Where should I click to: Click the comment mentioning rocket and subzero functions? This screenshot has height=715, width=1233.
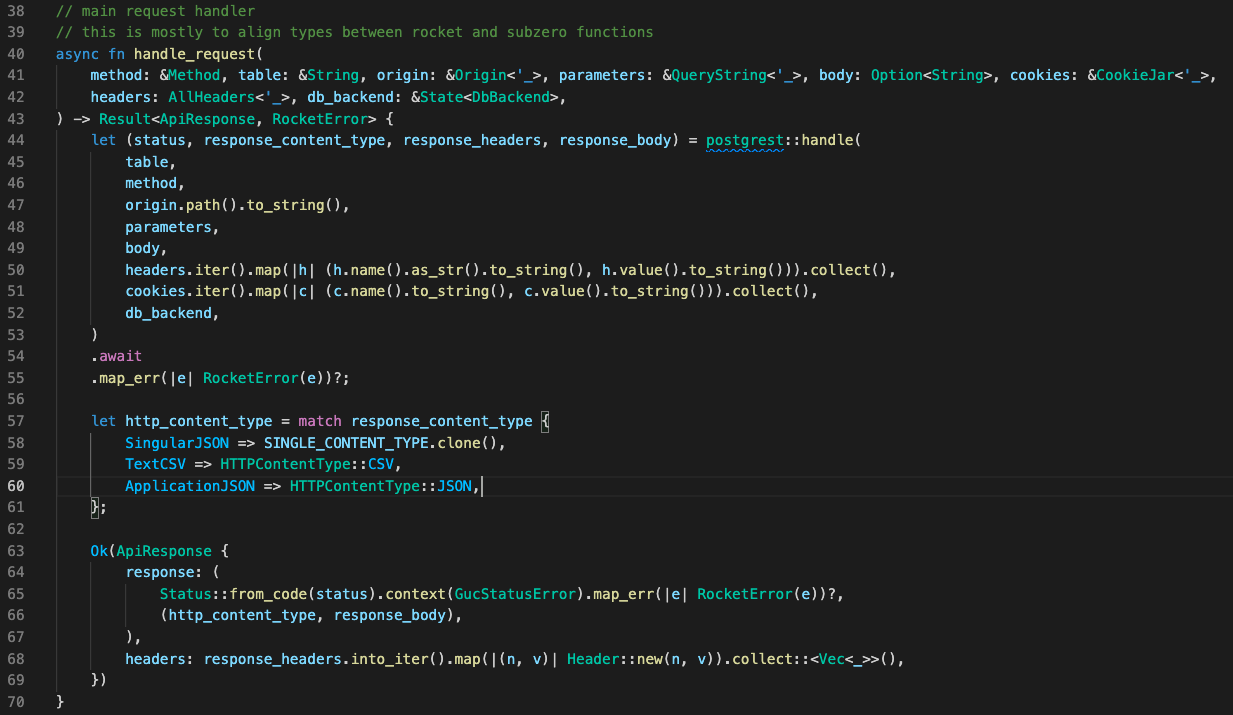point(355,32)
